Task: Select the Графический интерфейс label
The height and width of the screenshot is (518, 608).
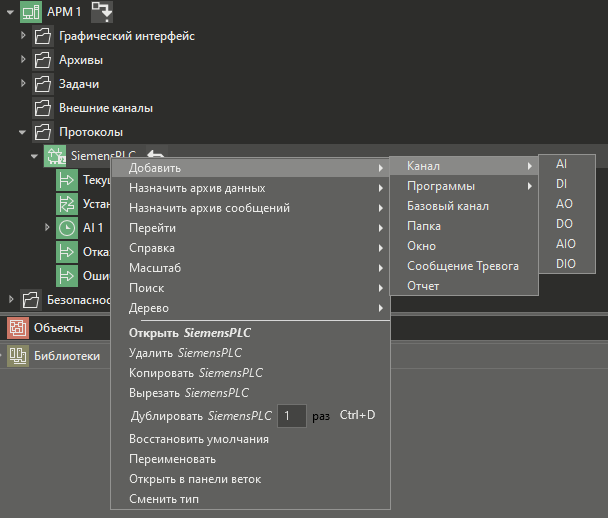Action: click(x=127, y=36)
